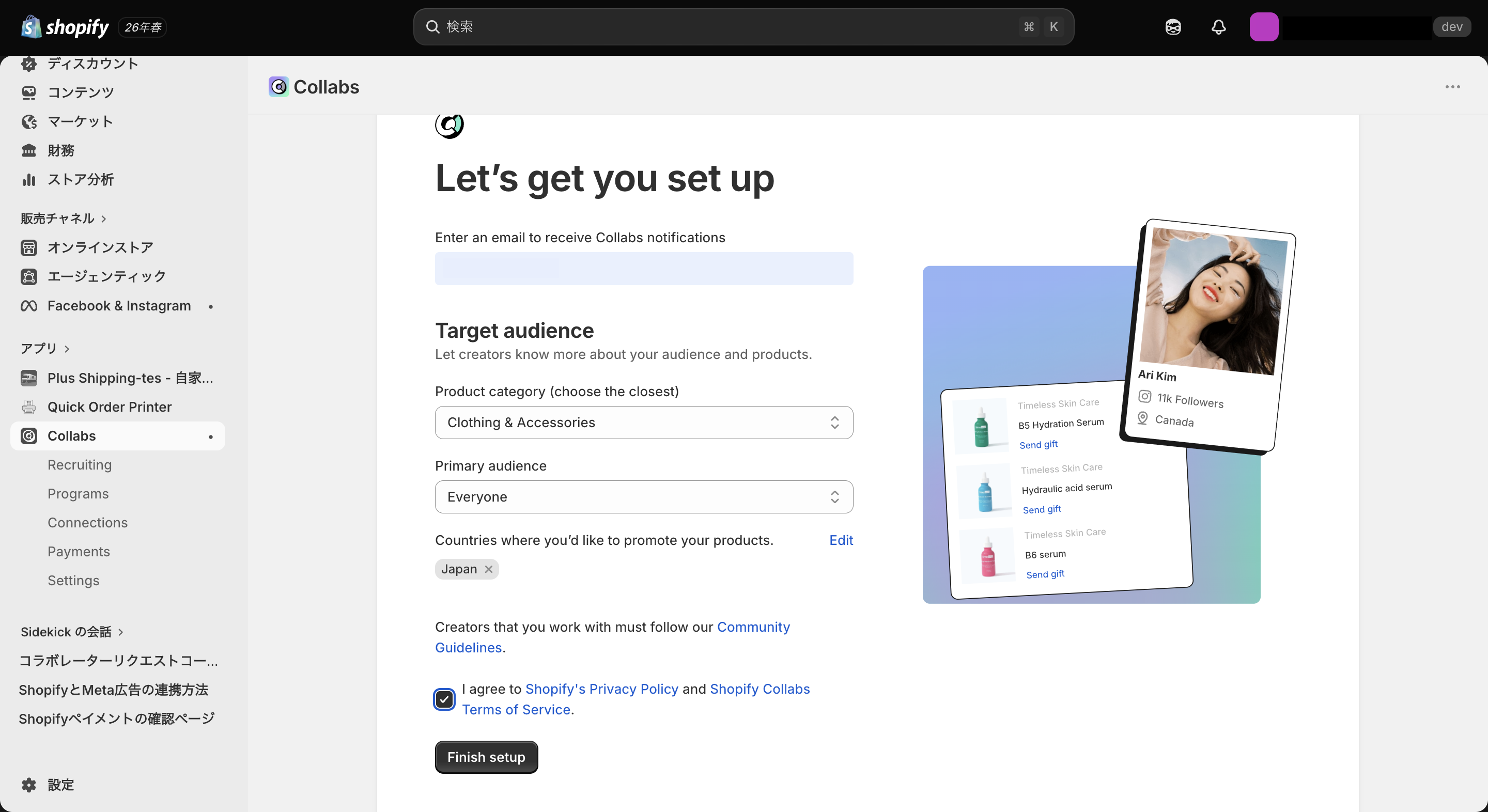Click the ストア分析 bar chart icon
The image size is (1488, 812).
(x=29, y=180)
